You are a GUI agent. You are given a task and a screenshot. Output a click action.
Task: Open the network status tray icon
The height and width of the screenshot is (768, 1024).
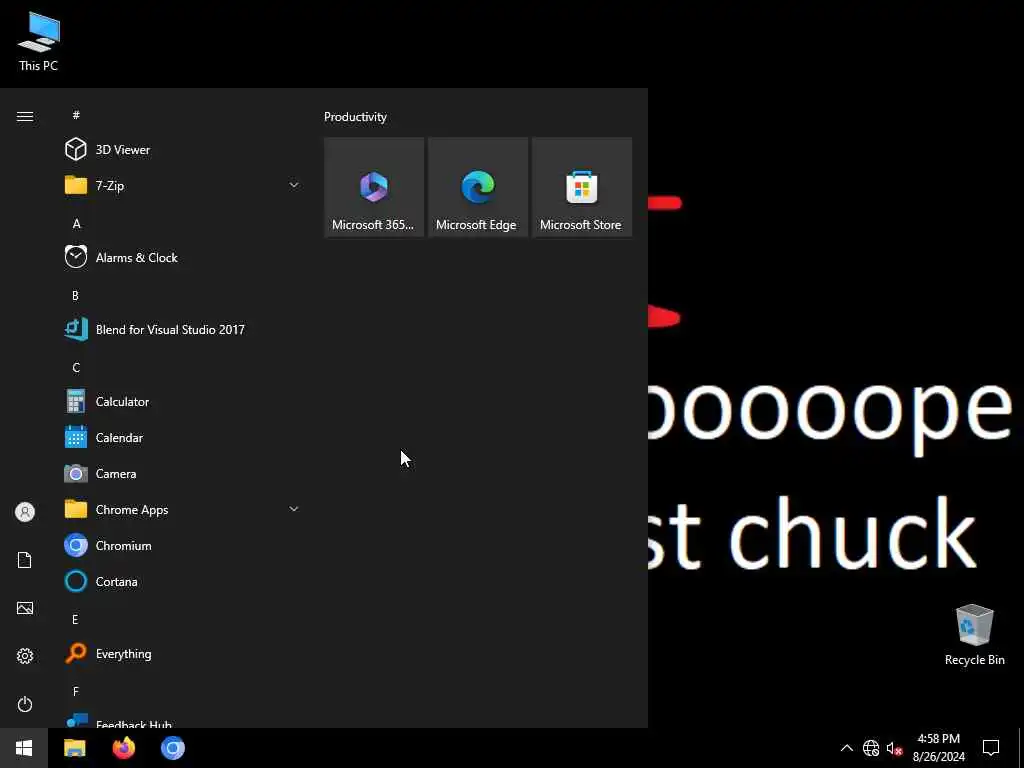pos(871,748)
